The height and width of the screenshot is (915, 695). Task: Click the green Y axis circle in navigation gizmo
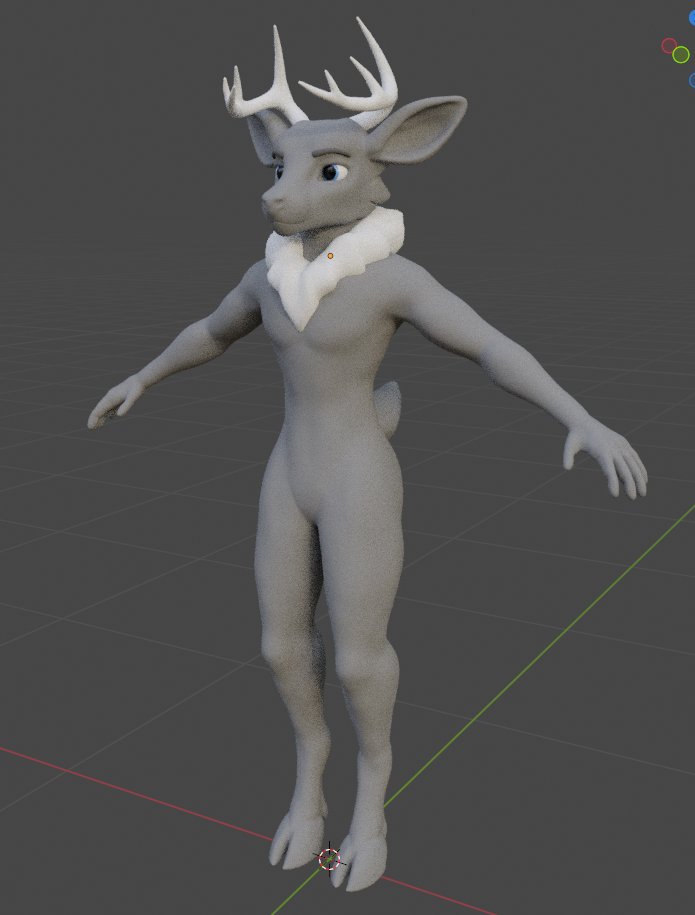tap(680, 55)
